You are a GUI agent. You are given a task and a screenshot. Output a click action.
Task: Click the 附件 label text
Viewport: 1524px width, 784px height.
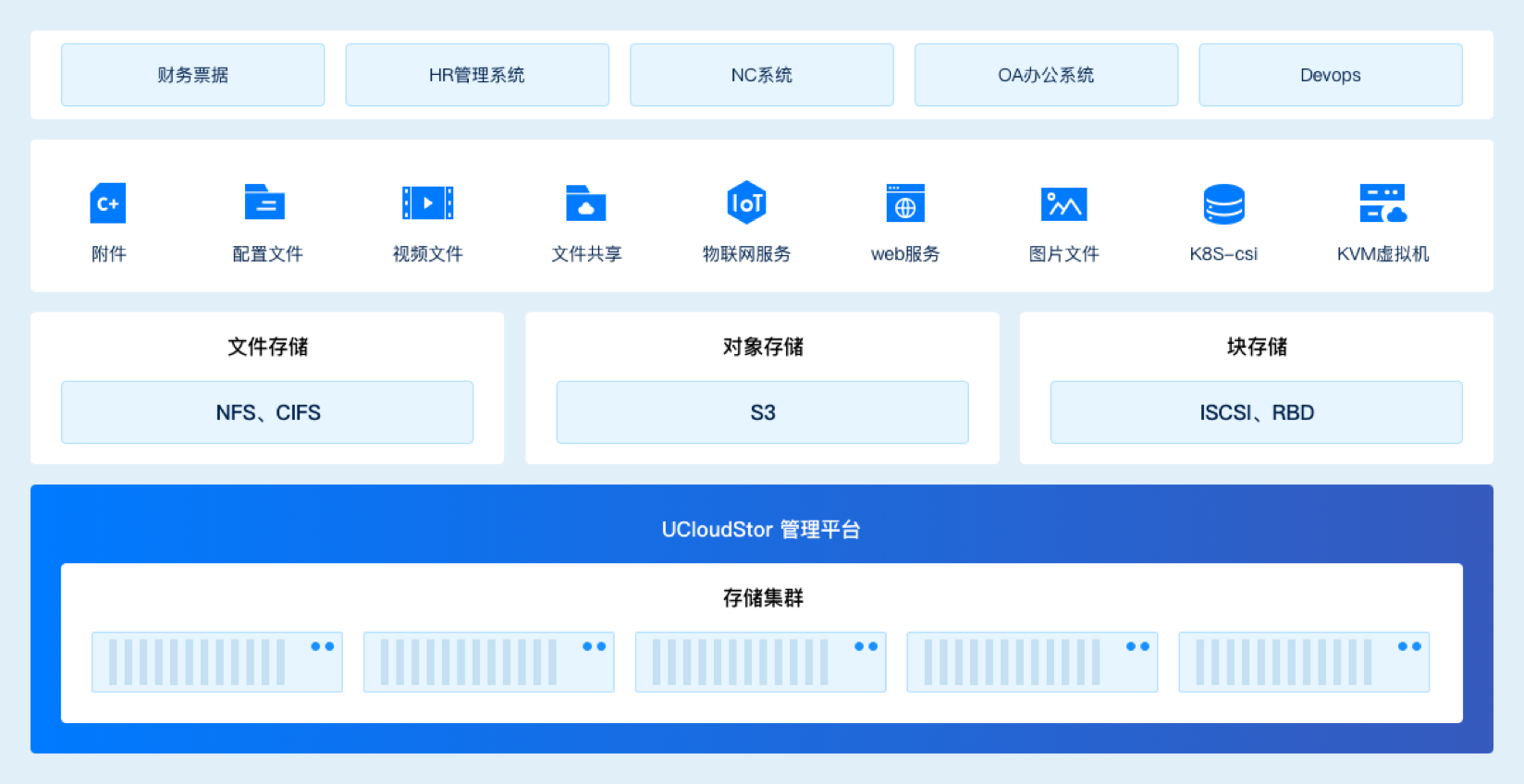[x=108, y=254]
